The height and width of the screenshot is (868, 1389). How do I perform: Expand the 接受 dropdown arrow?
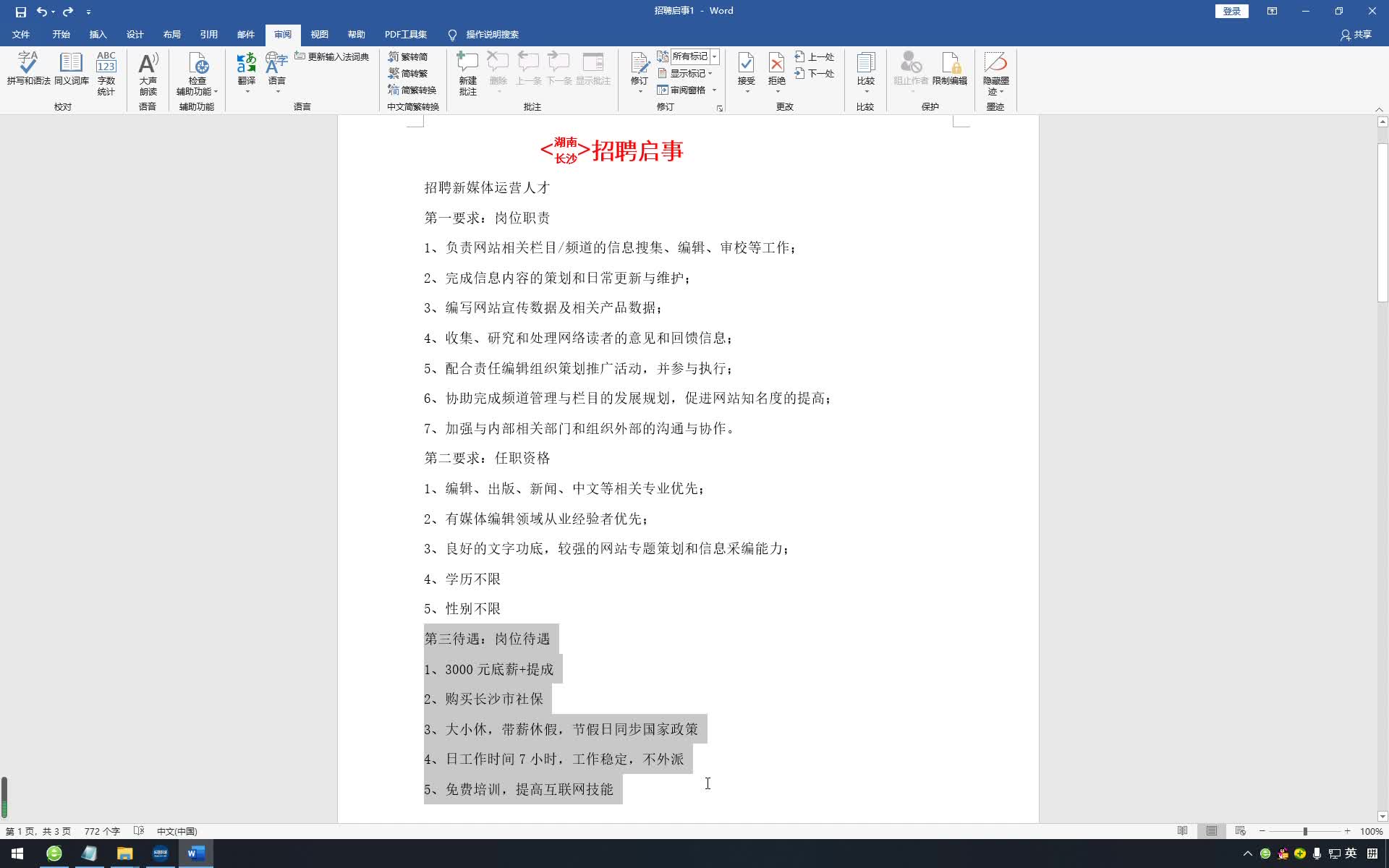(747, 92)
